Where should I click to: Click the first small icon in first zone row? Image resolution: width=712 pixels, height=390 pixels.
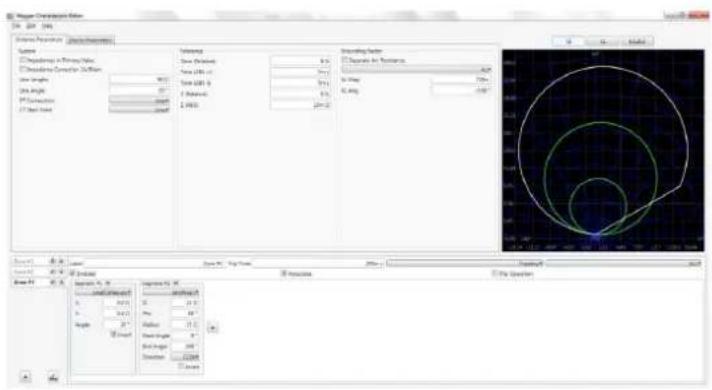coord(53,262)
